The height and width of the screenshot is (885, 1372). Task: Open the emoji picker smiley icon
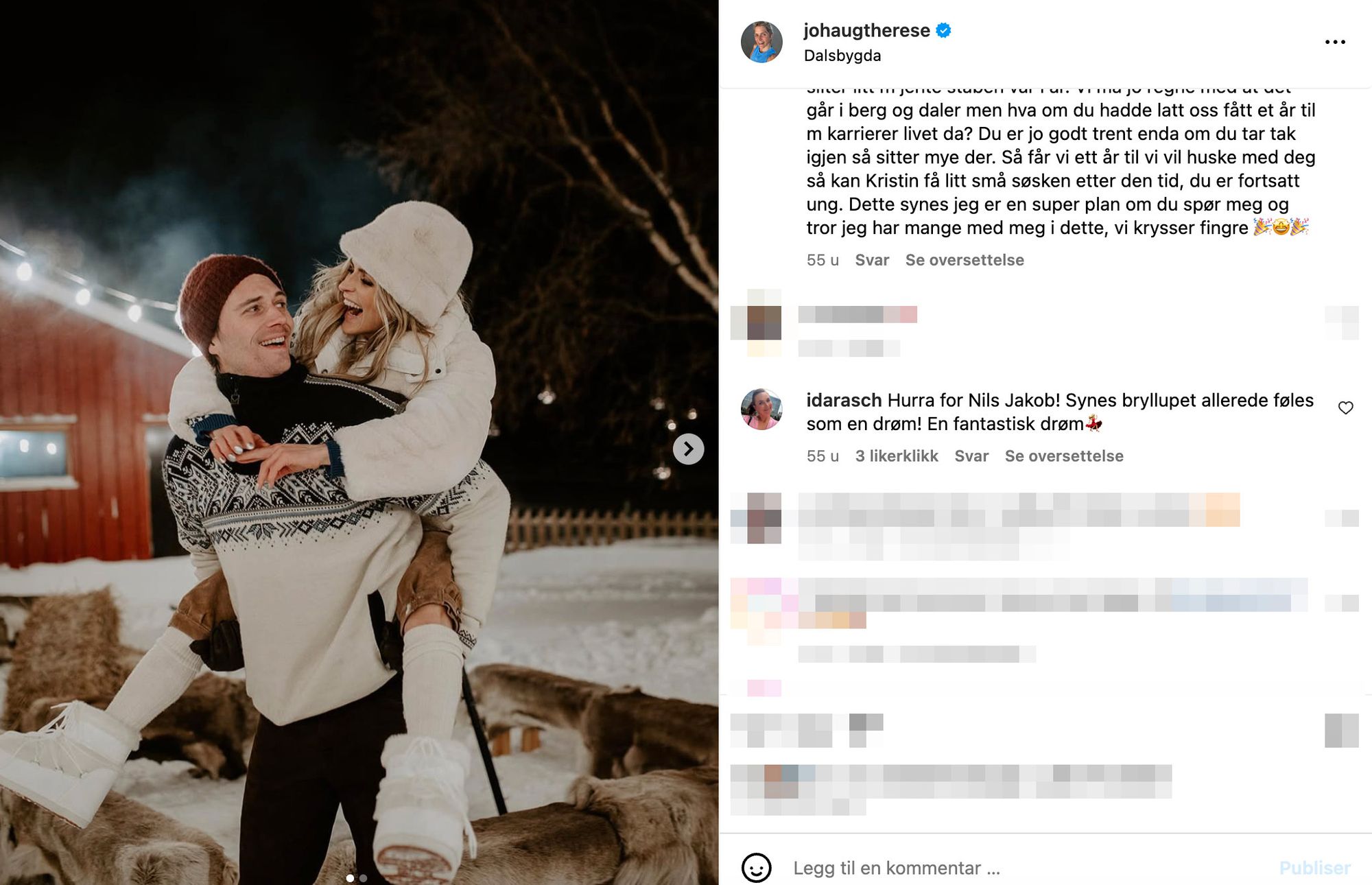[756, 868]
